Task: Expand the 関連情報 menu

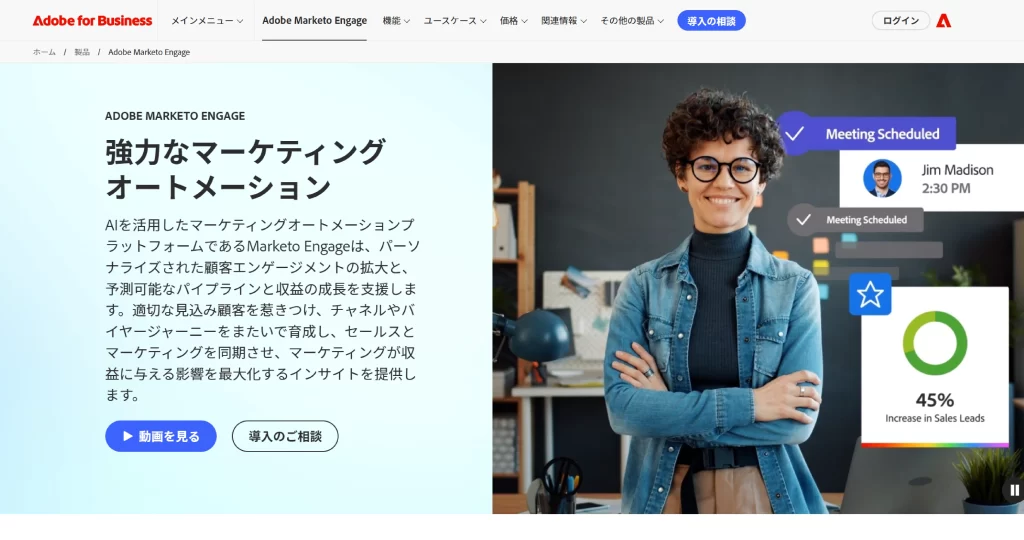Action: (564, 21)
